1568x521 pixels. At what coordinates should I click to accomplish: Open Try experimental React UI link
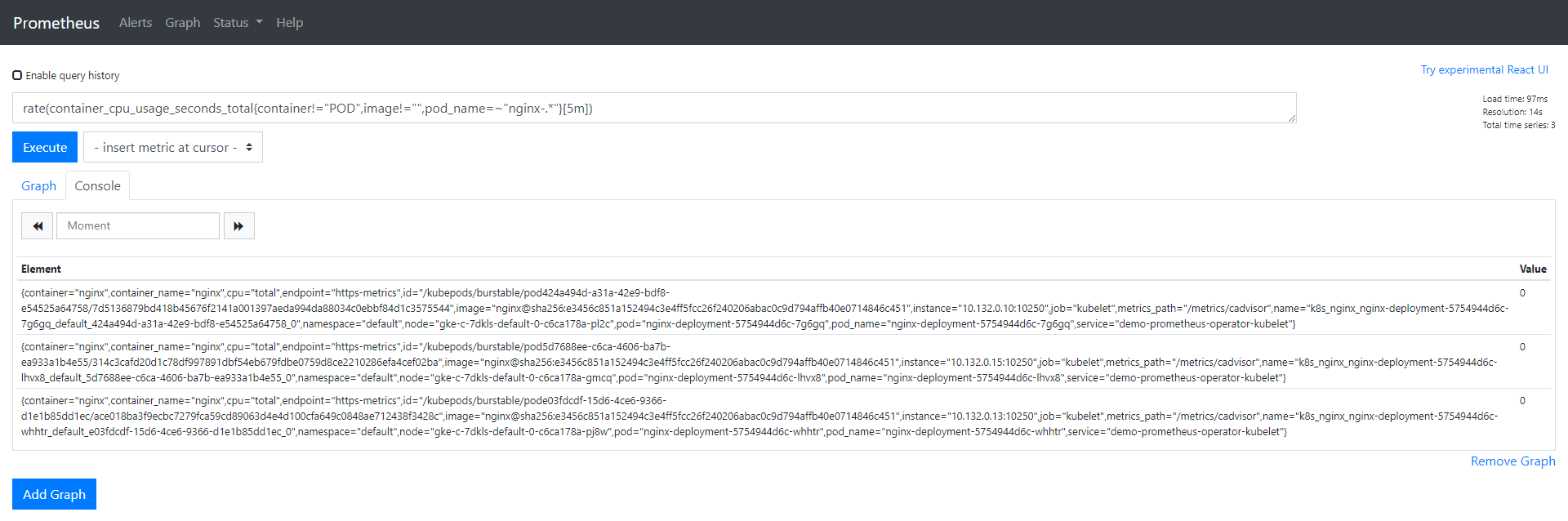(x=1484, y=70)
